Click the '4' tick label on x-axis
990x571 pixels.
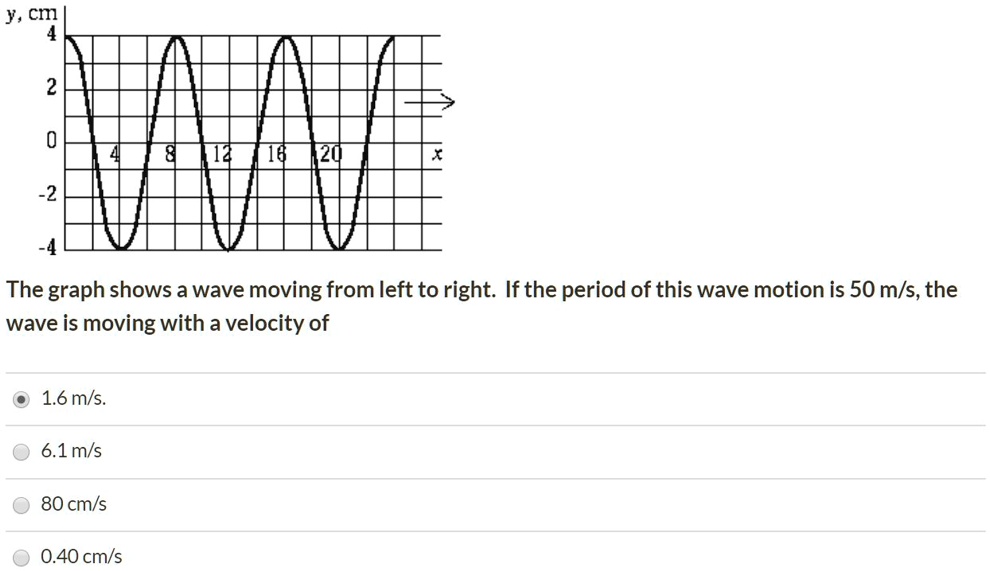(115, 153)
